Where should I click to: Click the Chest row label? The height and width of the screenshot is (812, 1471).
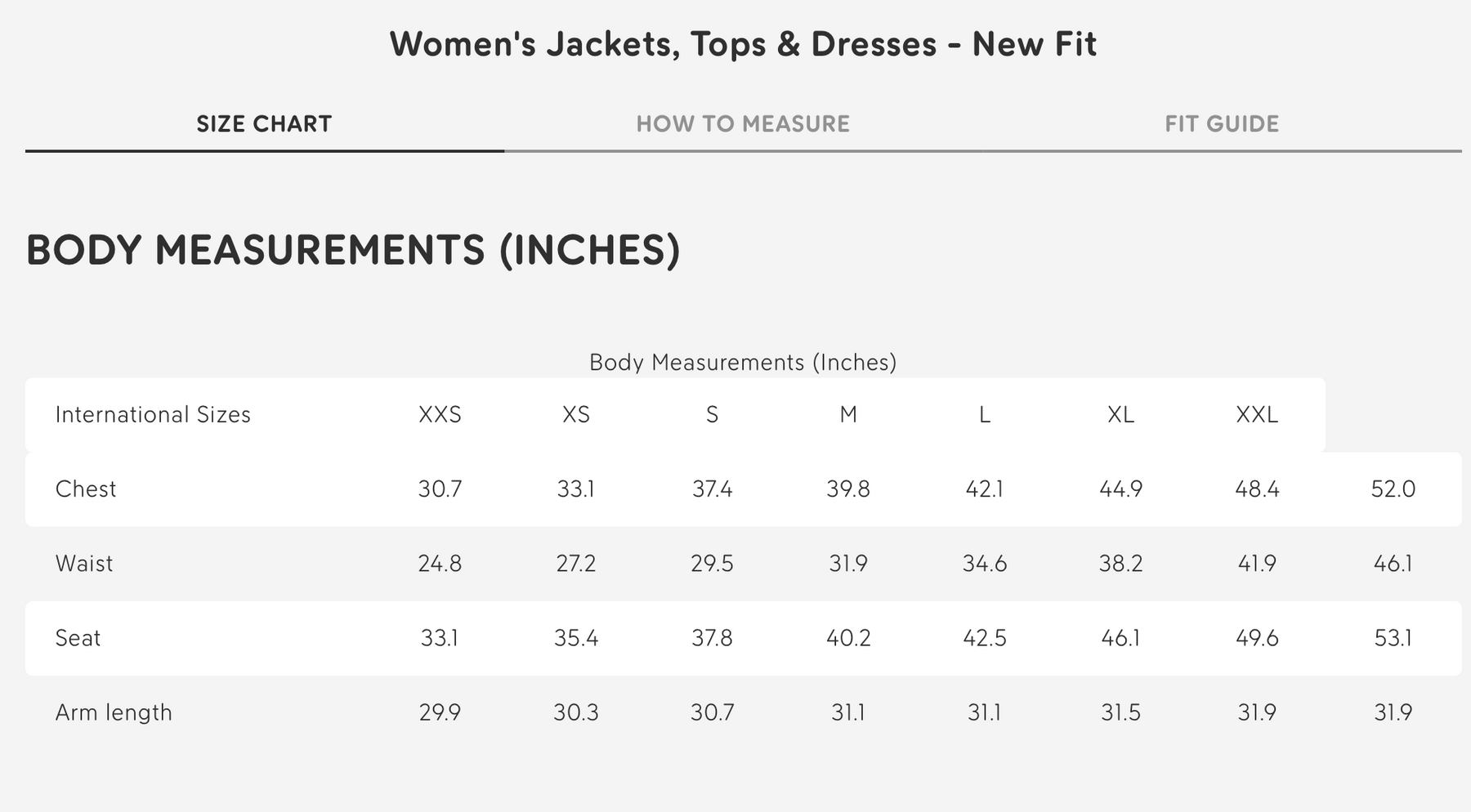pos(86,489)
